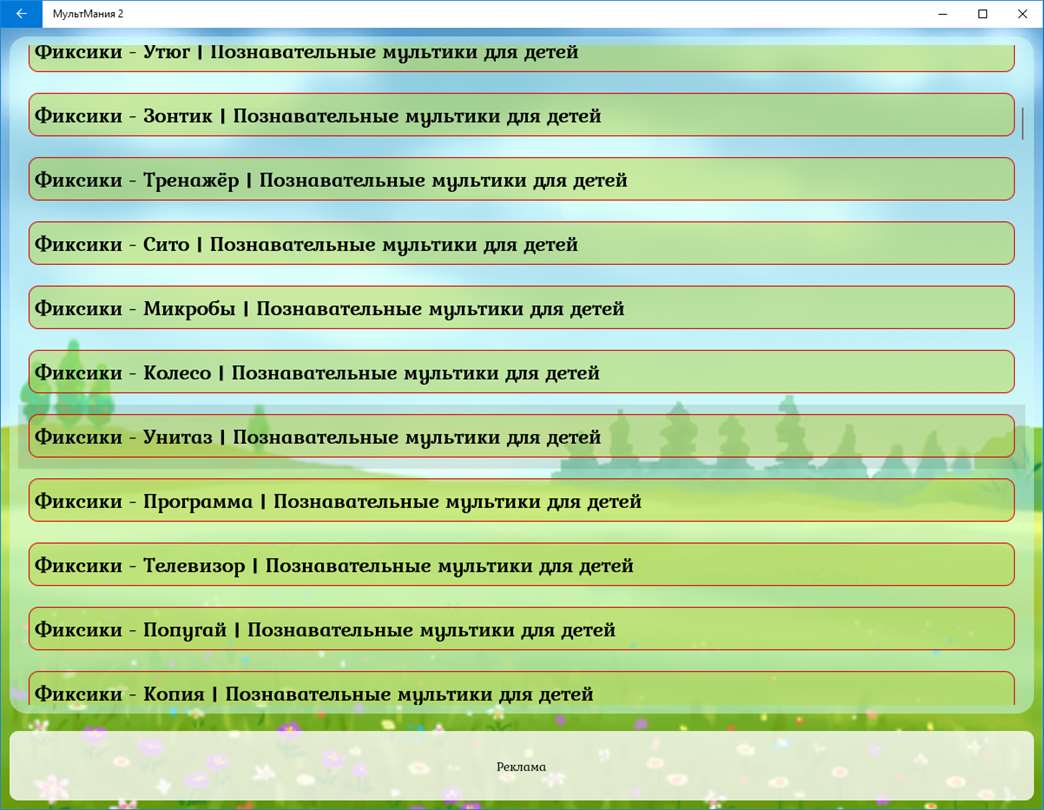
Task: Click the Реклама advertisement banner
Action: [x=521, y=766]
